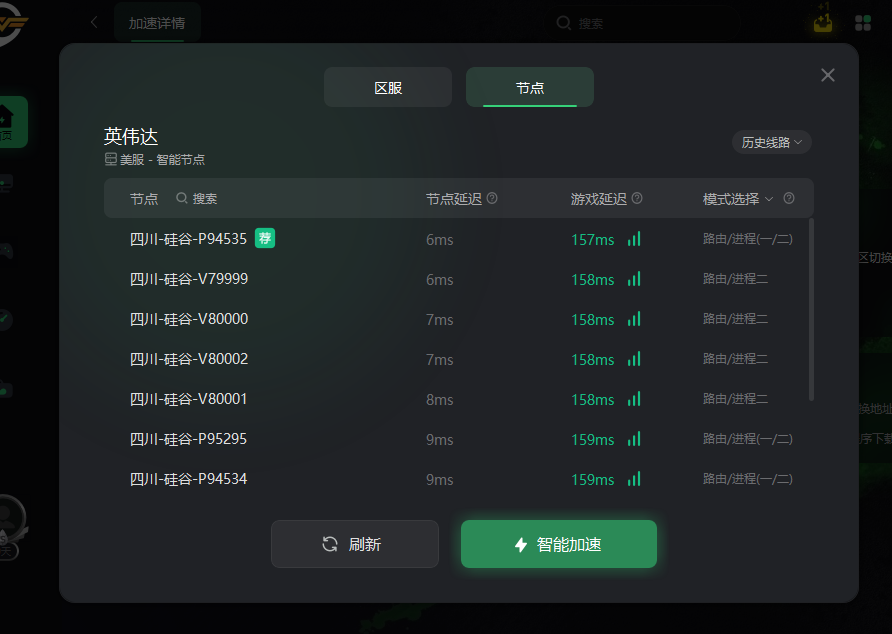Start acceleration with 智能加速 button
This screenshot has width=892, height=634.
tap(558, 544)
